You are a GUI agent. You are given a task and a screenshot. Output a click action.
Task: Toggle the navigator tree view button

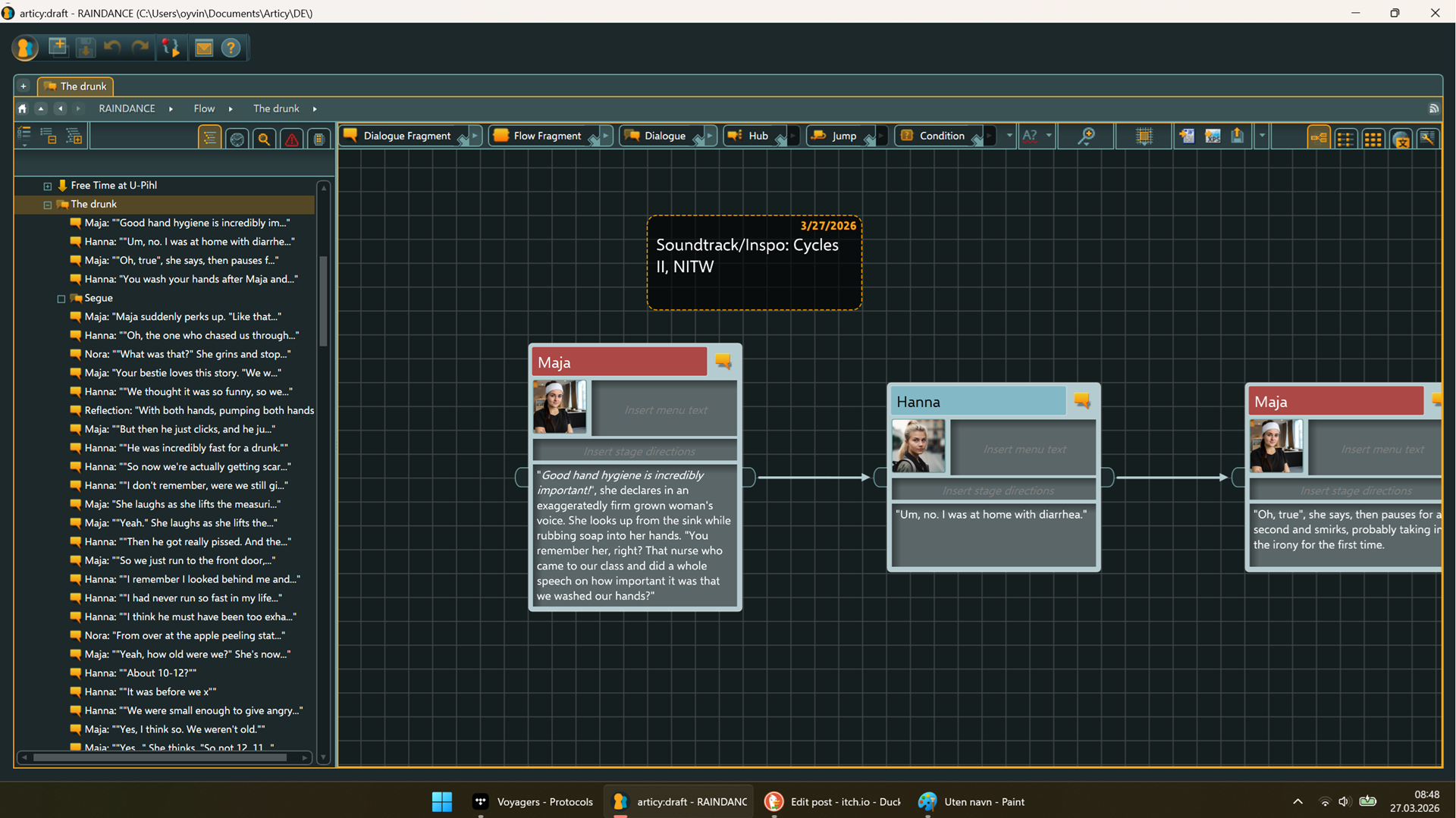(x=209, y=139)
